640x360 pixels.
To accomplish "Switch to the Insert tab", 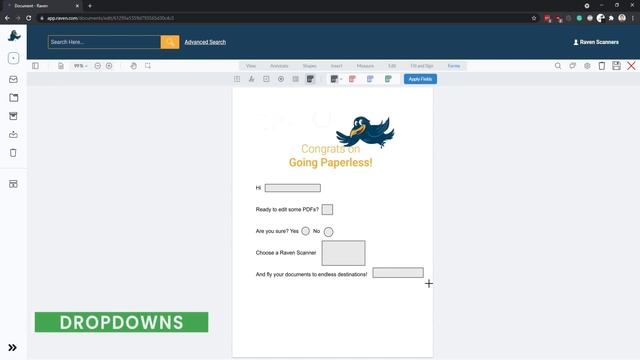I will point(336,66).
